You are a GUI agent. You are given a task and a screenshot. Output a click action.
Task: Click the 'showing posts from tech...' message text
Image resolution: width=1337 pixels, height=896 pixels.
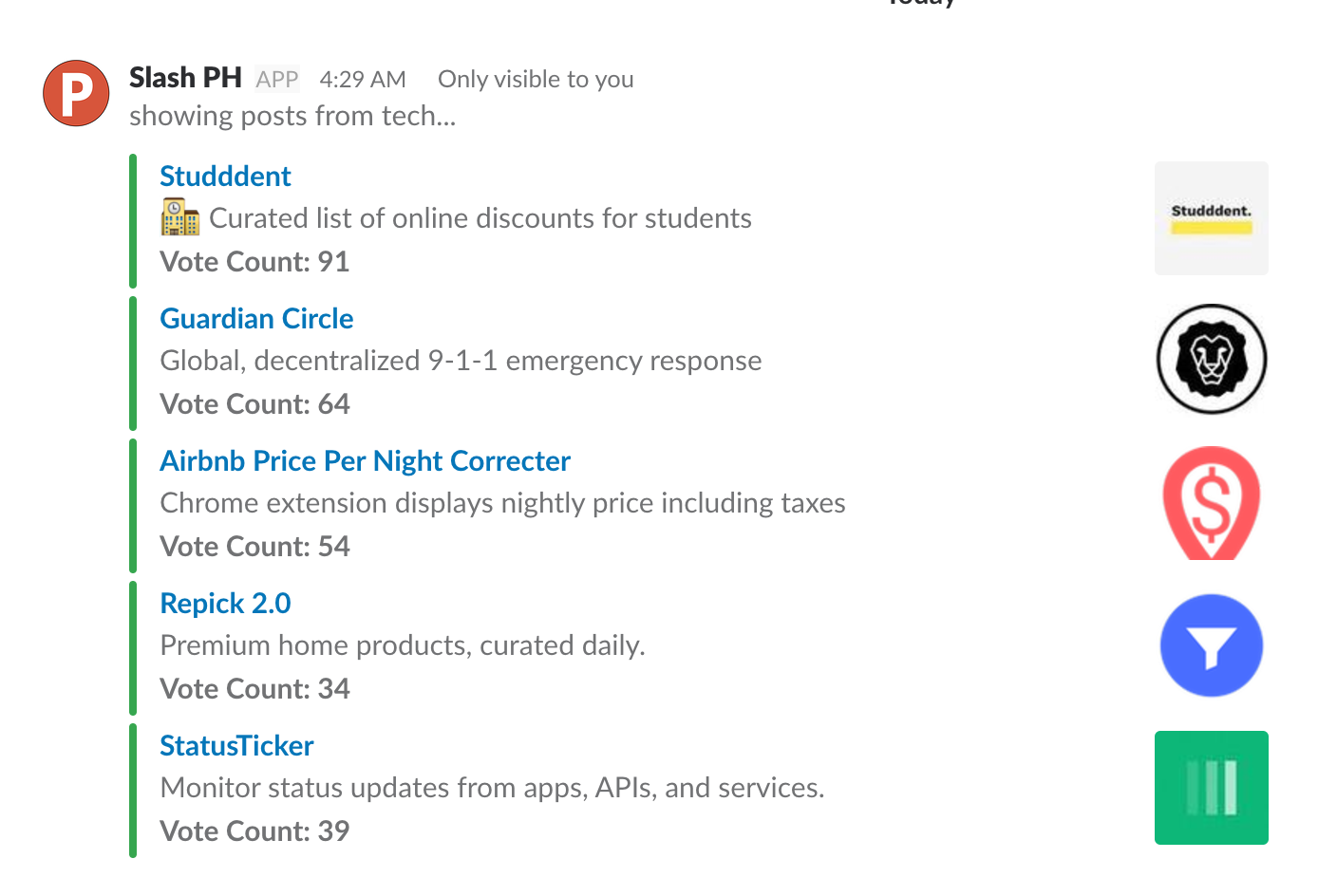[x=292, y=116]
